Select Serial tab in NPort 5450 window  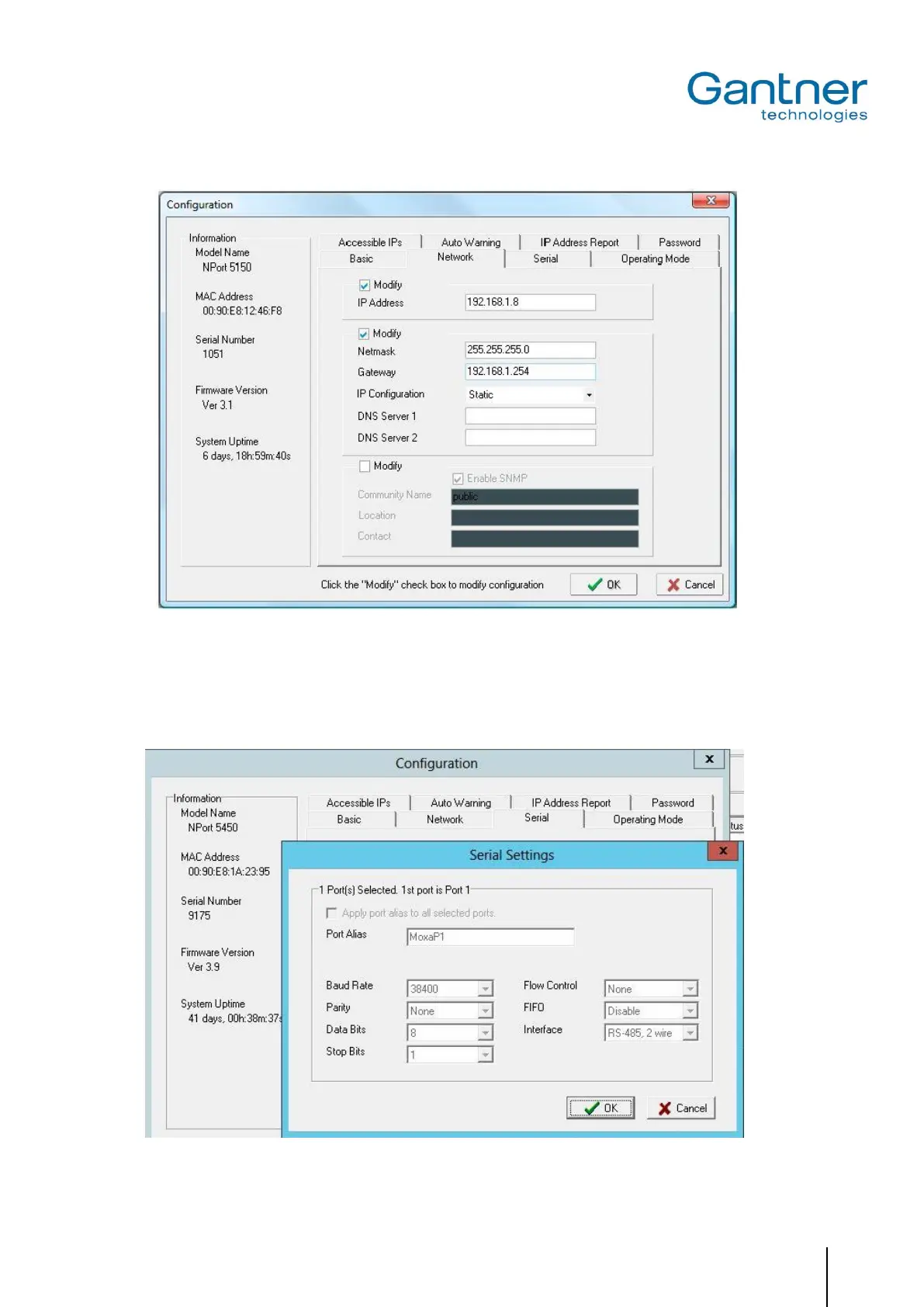[537, 817]
